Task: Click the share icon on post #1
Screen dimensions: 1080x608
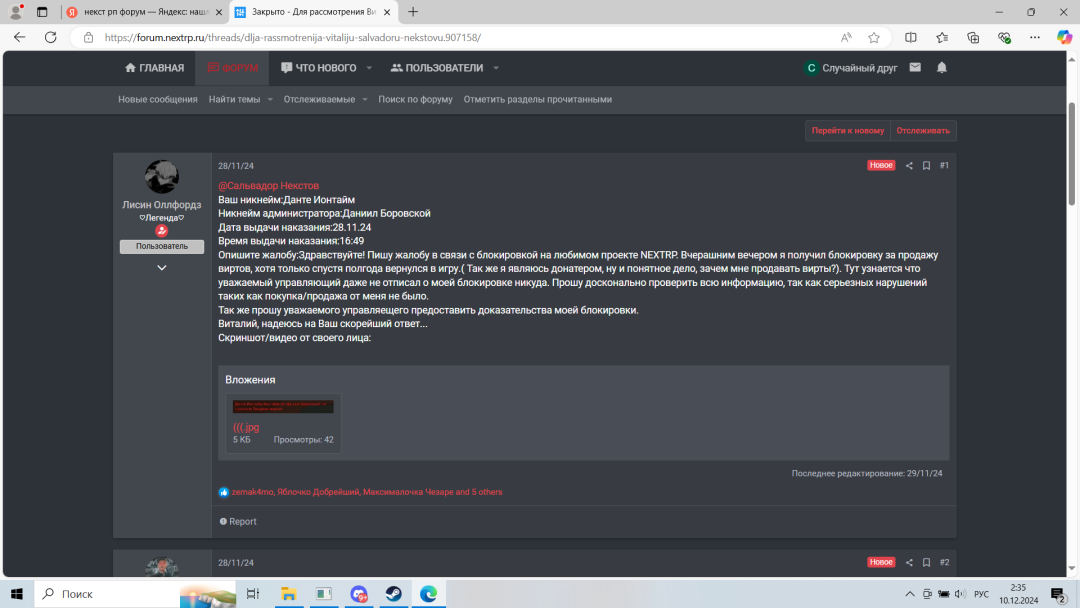Action: click(909, 166)
